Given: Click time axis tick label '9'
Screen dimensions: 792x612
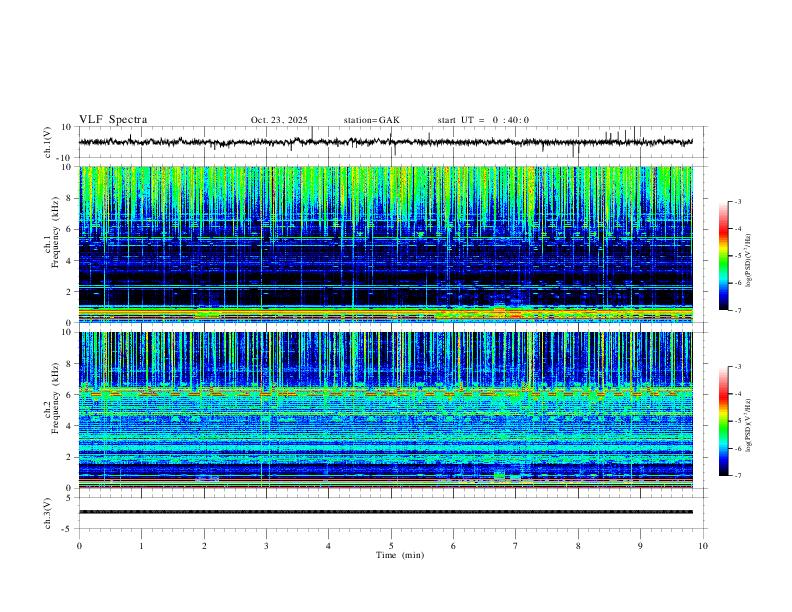Looking at the screenshot, I should point(640,546).
